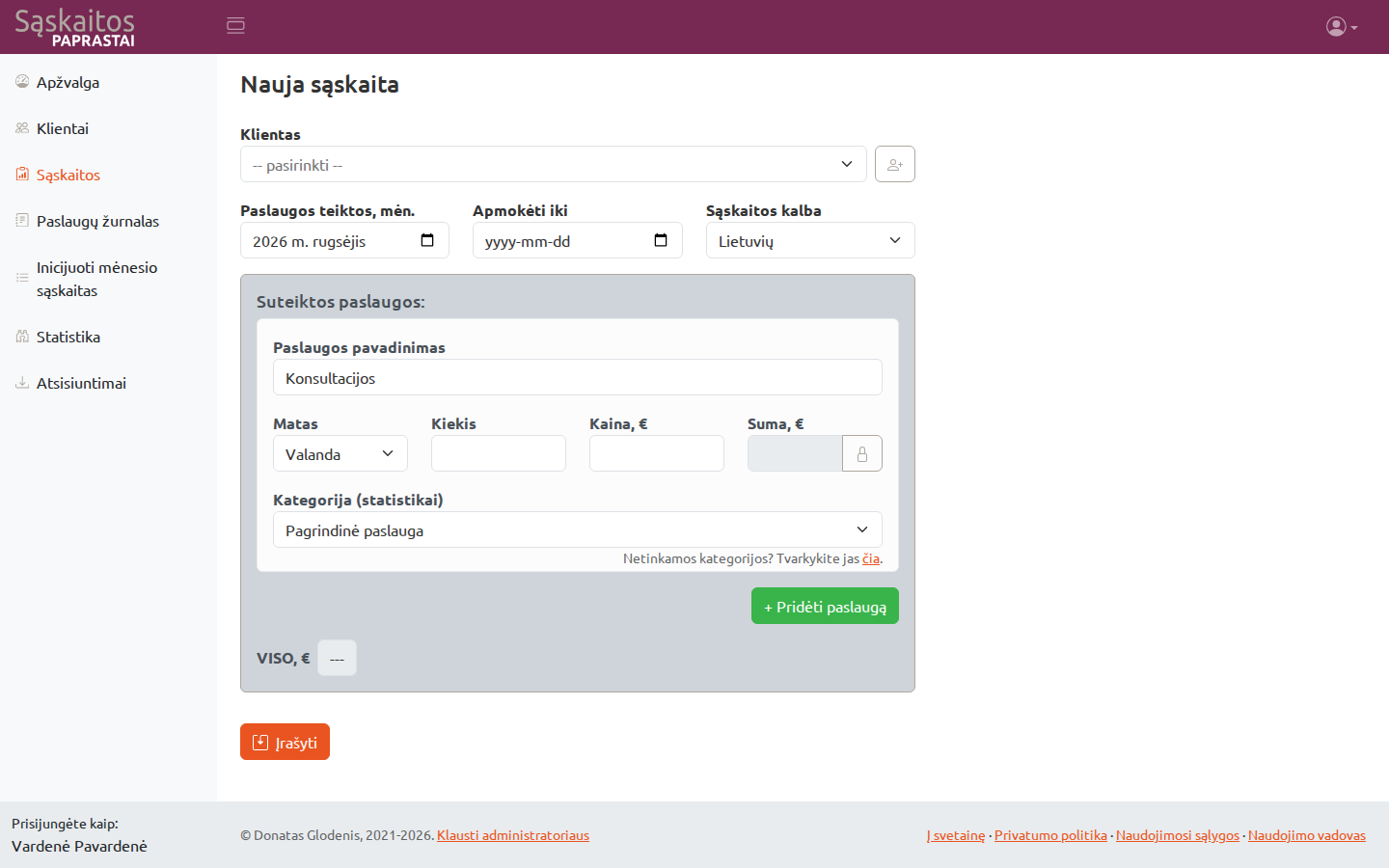The image size is (1389, 868).
Task: Open the Sąskaitos kalba dropdown
Action: click(x=810, y=240)
